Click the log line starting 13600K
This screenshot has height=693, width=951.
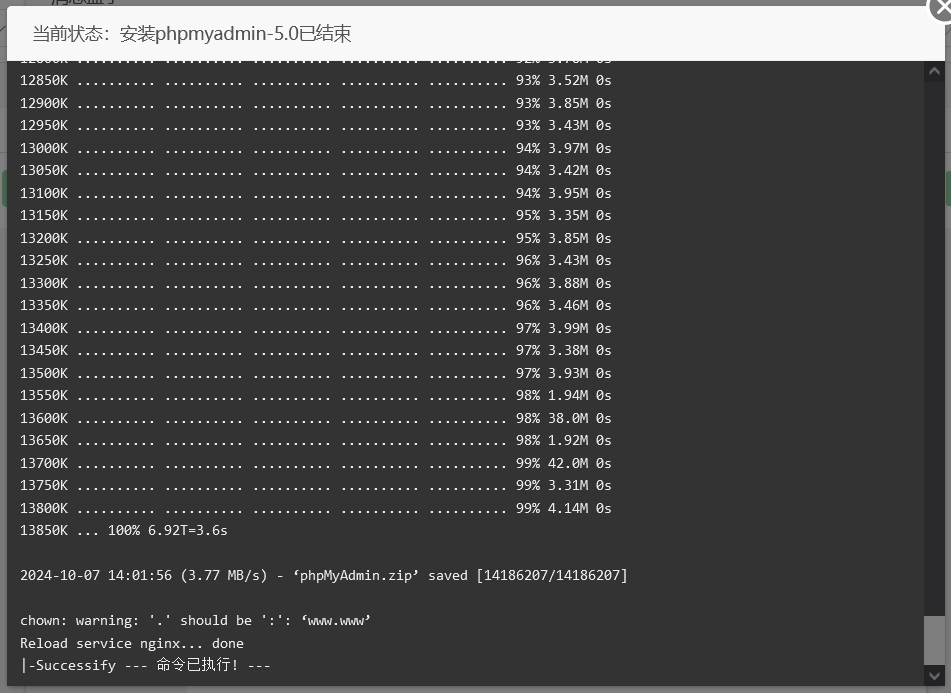tap(315, 418)
